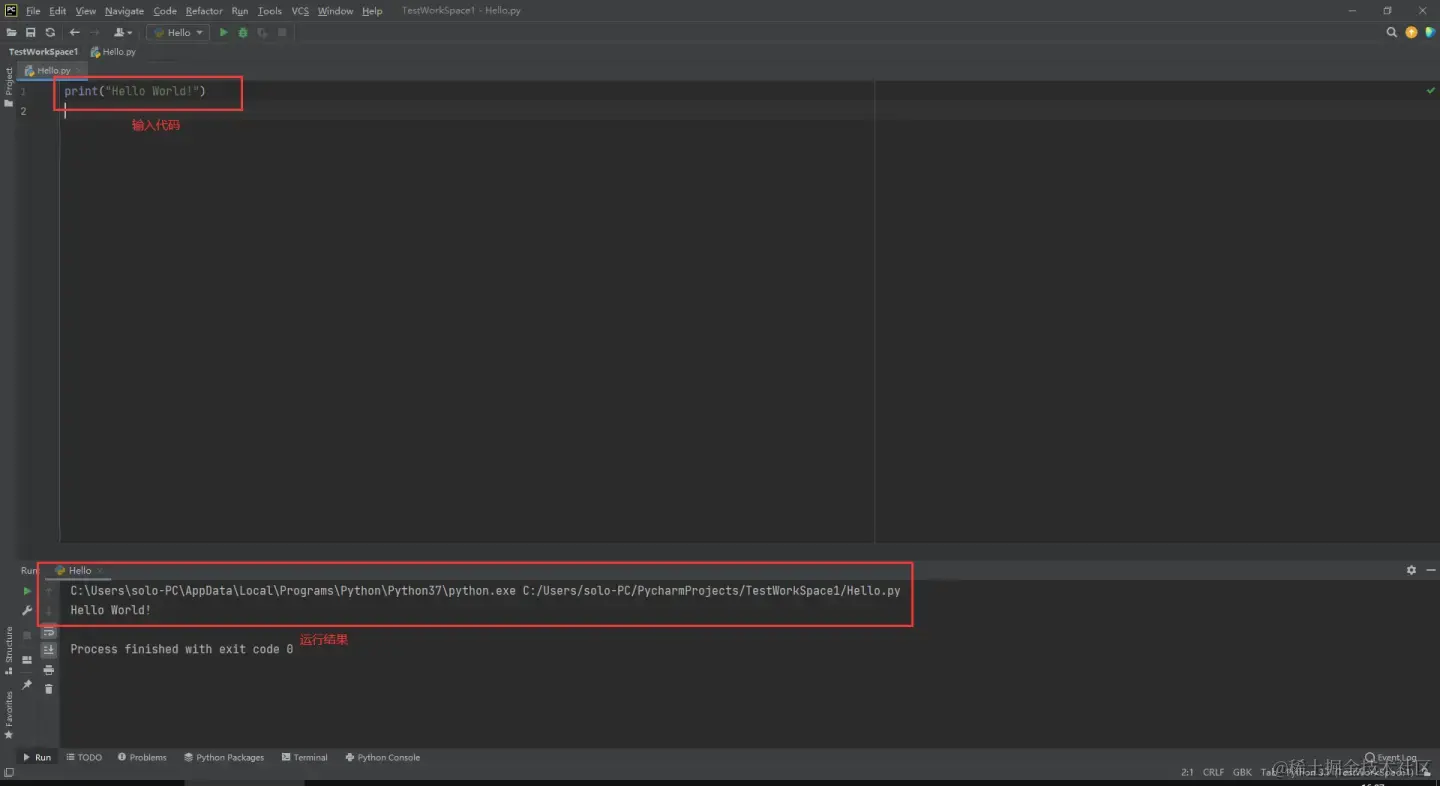
Task: Open the Edit menu
Action: [58, 11]
